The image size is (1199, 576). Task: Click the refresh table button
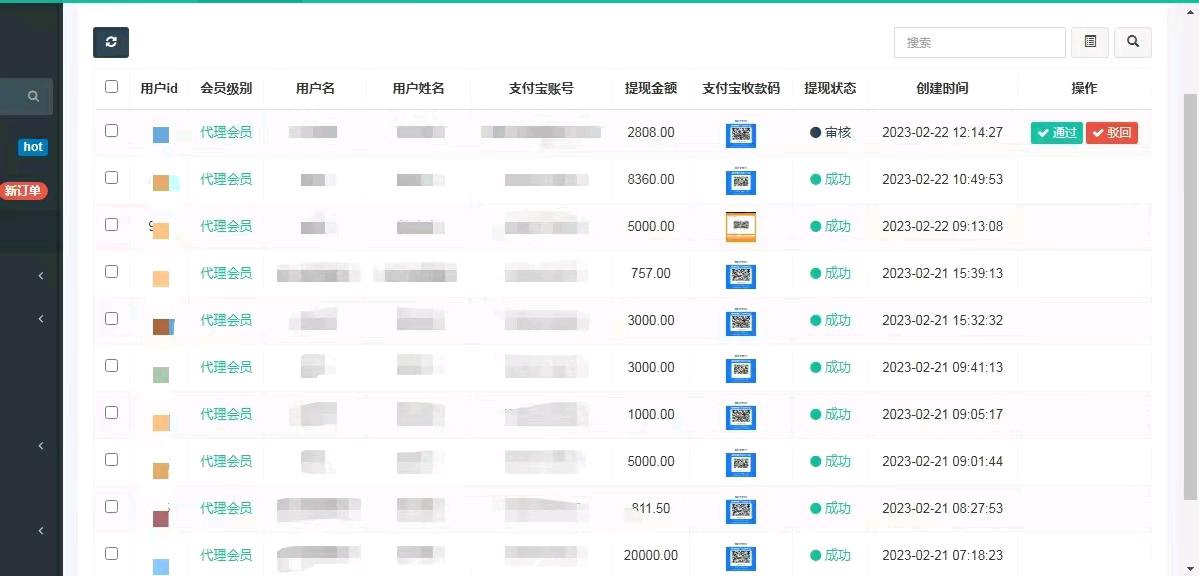111,42
